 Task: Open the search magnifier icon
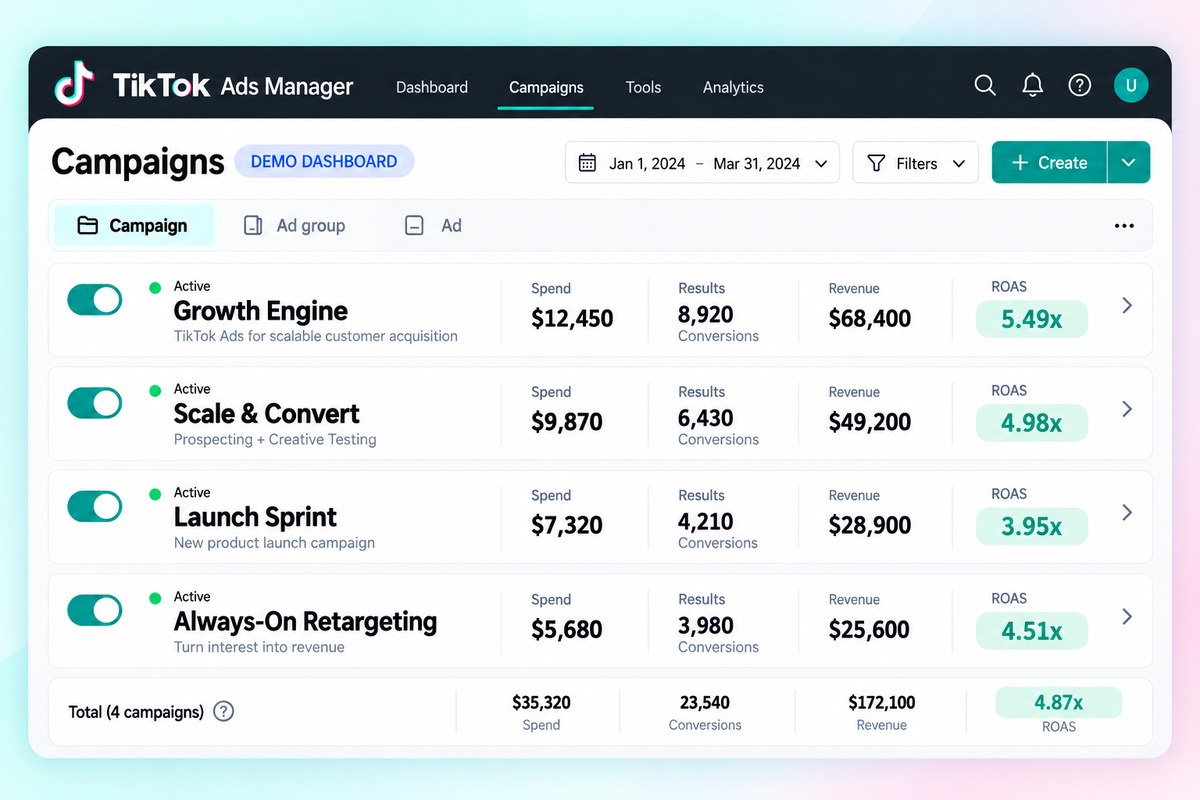985,85
